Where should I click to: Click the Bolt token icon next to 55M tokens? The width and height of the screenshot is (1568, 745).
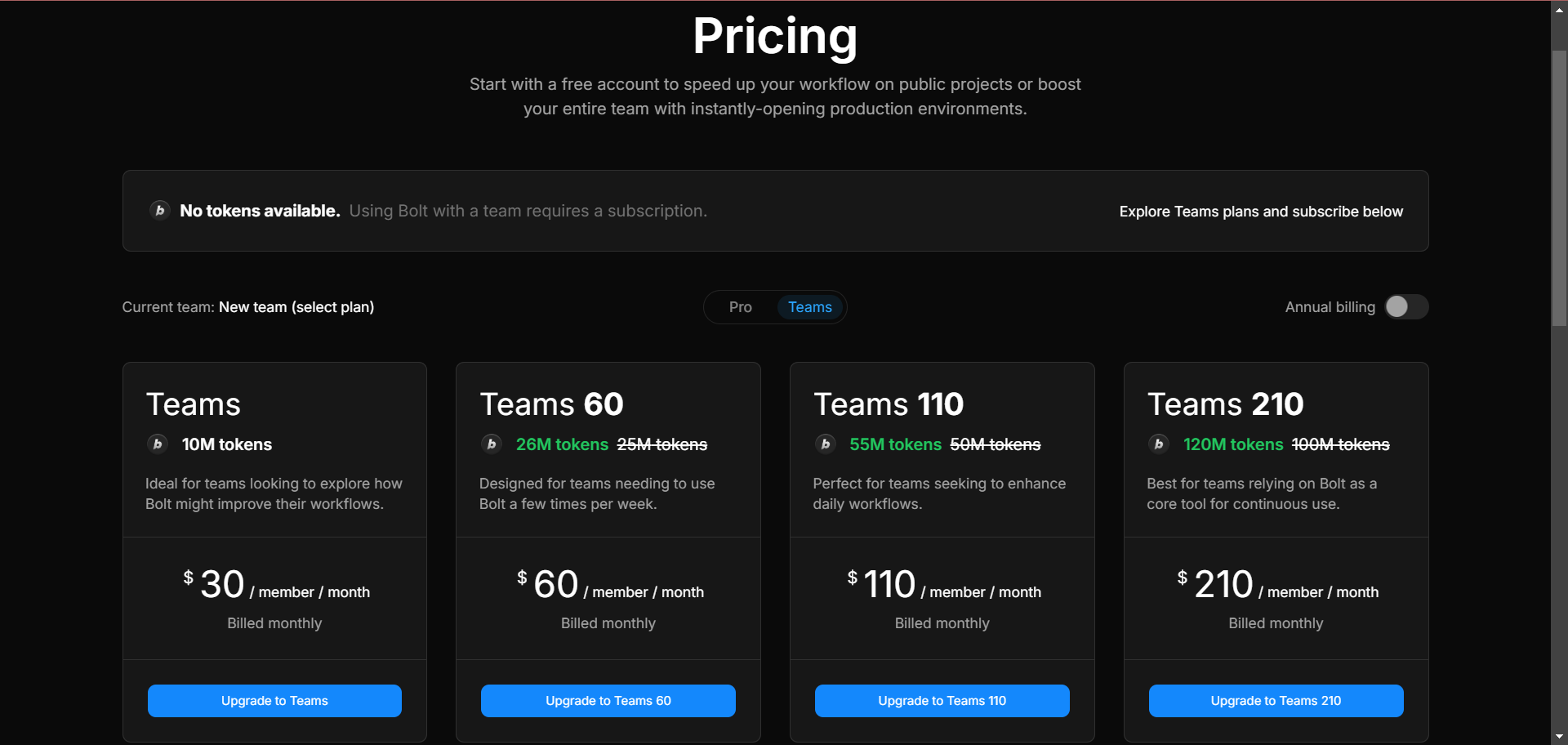pyautogui.click(x=825, y=444)
